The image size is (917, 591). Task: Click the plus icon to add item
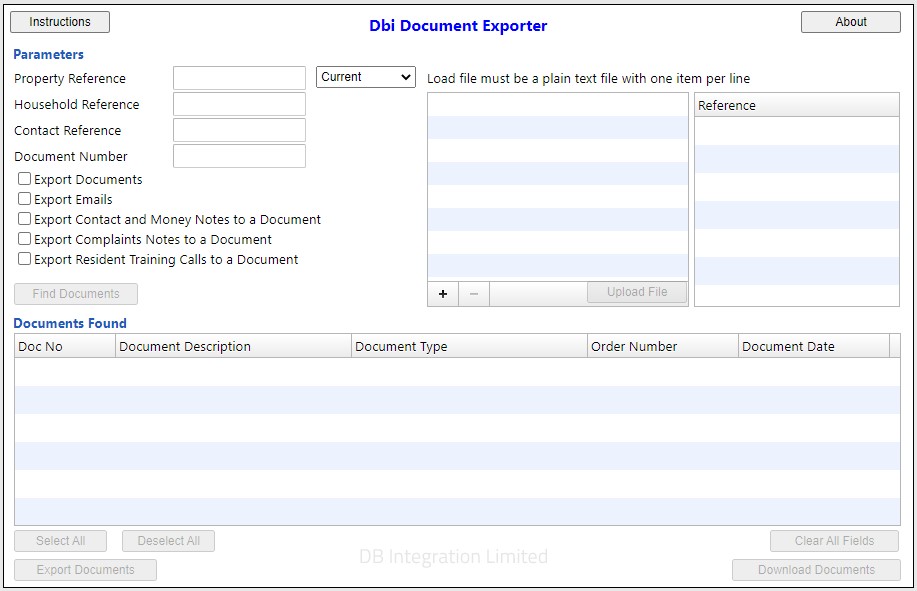point(443,294)
